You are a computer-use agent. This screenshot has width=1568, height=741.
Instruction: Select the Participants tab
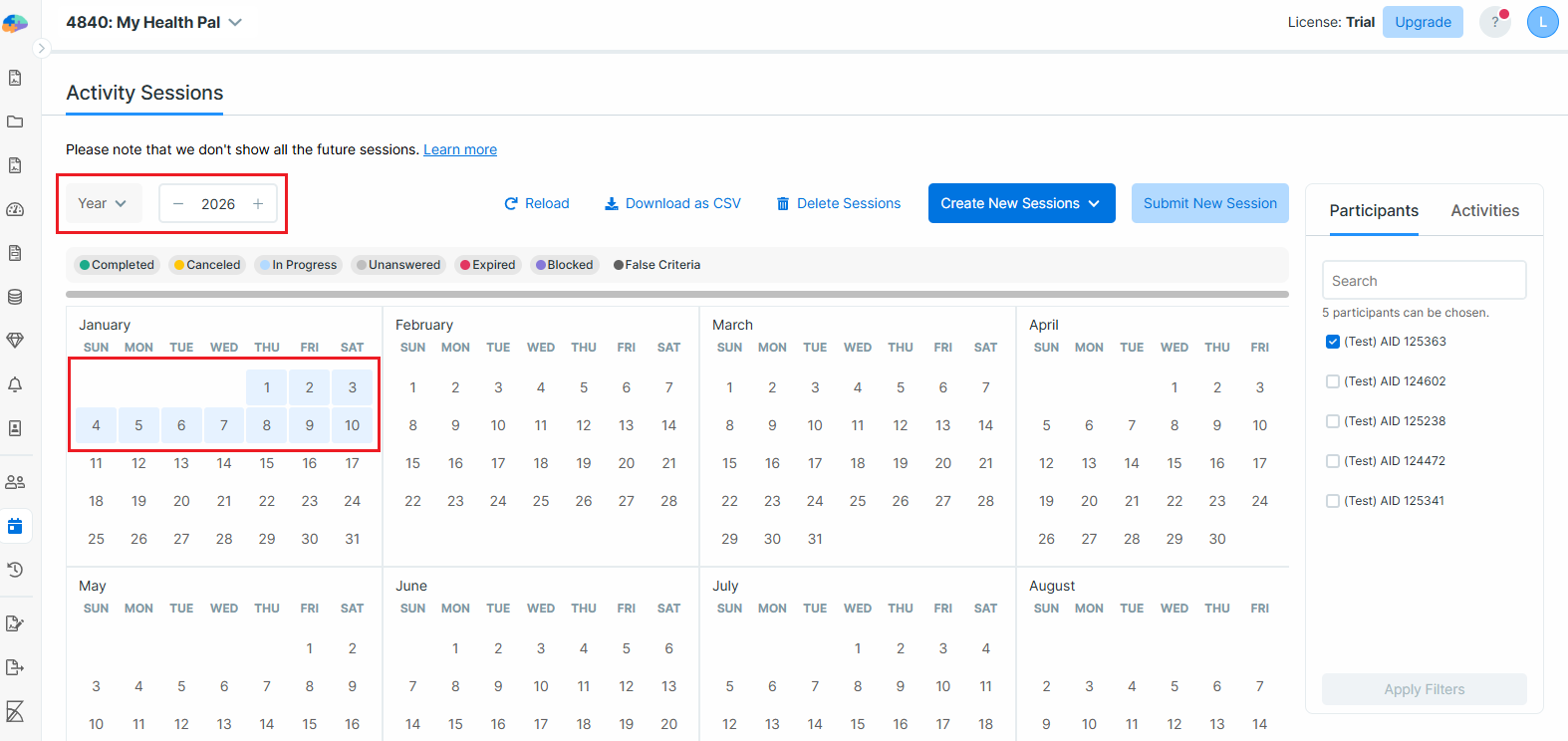[x=1373, y=210]
